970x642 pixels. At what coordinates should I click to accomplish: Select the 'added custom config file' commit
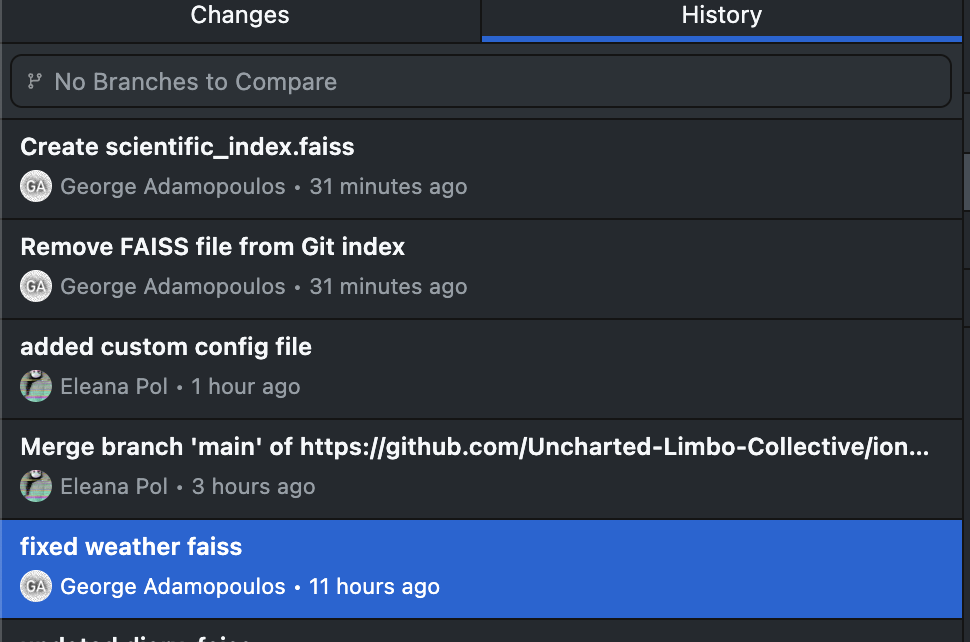166,347
